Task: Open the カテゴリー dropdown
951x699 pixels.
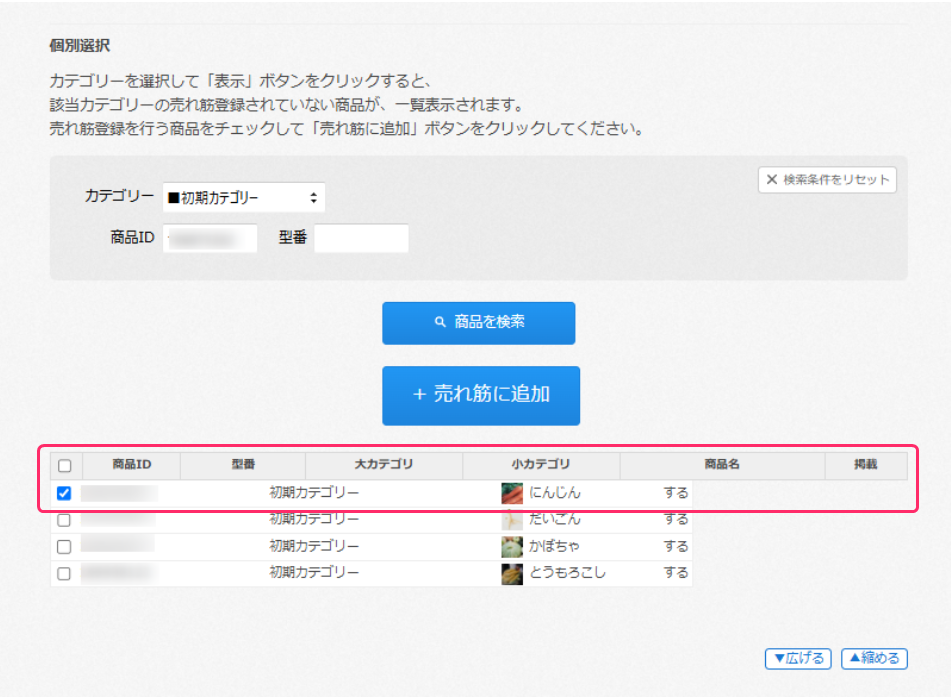Action: 243,198
